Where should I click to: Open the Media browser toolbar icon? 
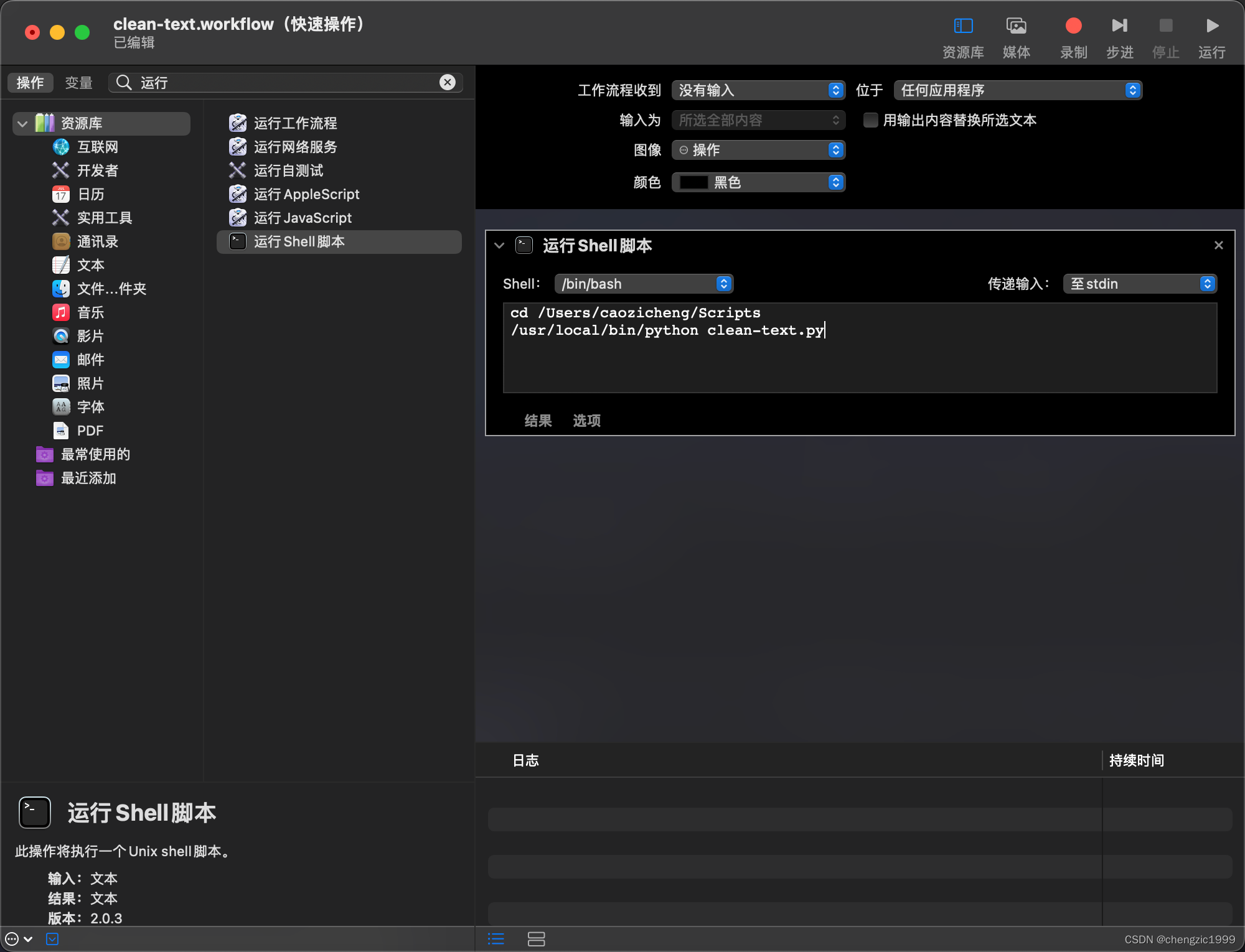pyautogui.click(x=1016, y=26)
